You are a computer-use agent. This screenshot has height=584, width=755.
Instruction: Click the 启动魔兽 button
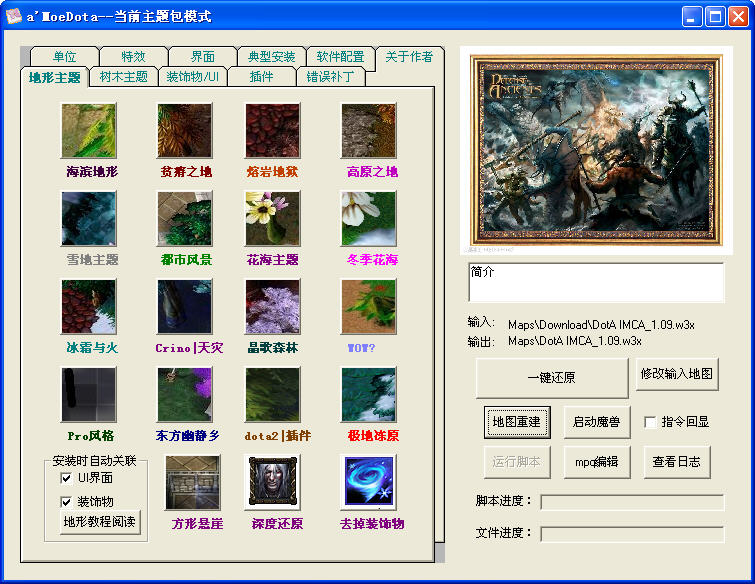pos(597,422)
